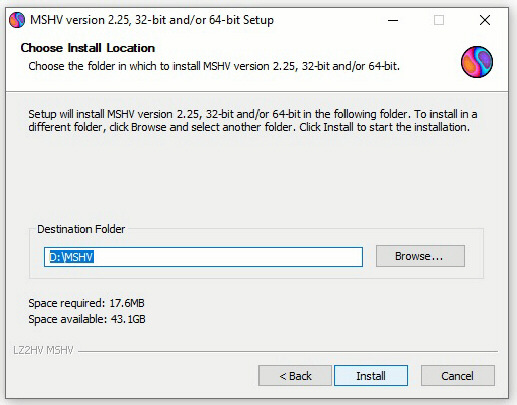The width and height of the screenshot is (517, 405).
Task: Click the Space required: 17.6MB label
Action: coord(86,303)
